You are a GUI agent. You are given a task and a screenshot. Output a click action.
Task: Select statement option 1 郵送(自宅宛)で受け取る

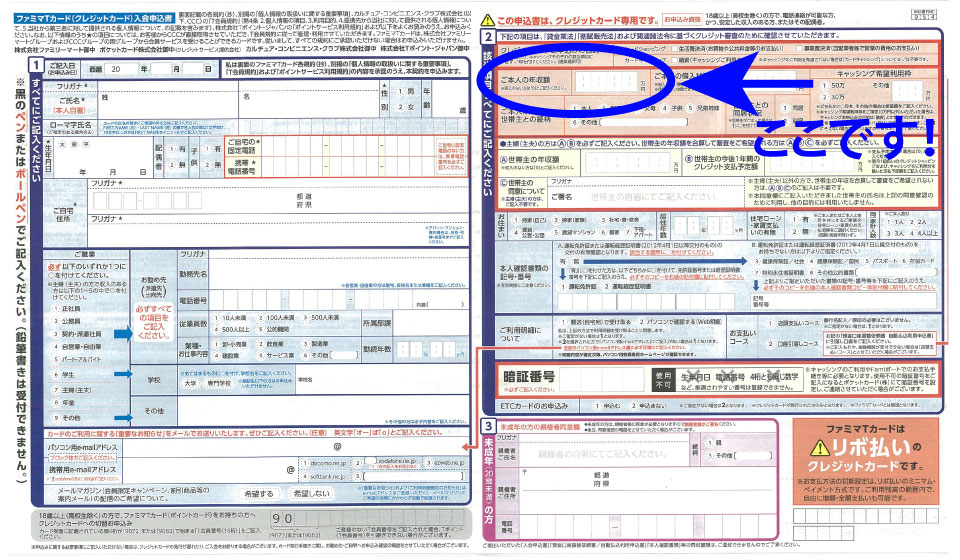[x=598, y=321]
